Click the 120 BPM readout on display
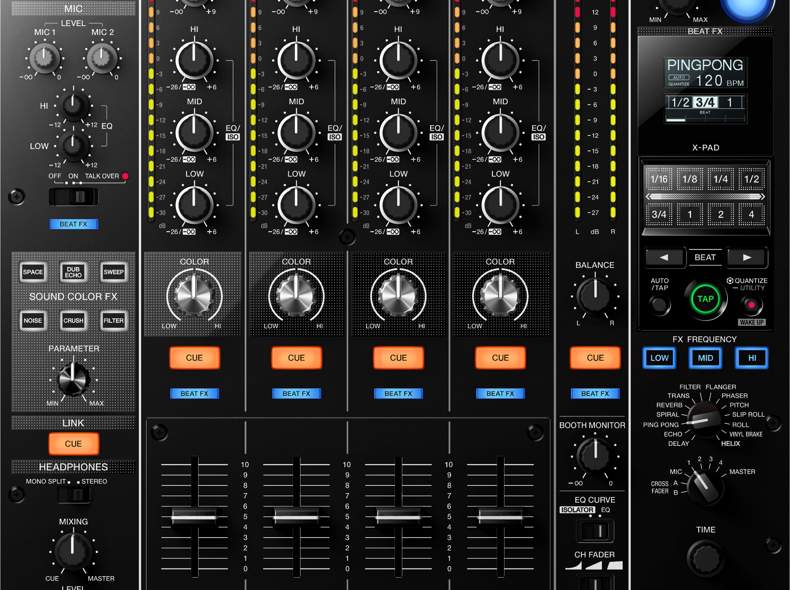The image size is (790, 590). [x=719, y=81]
